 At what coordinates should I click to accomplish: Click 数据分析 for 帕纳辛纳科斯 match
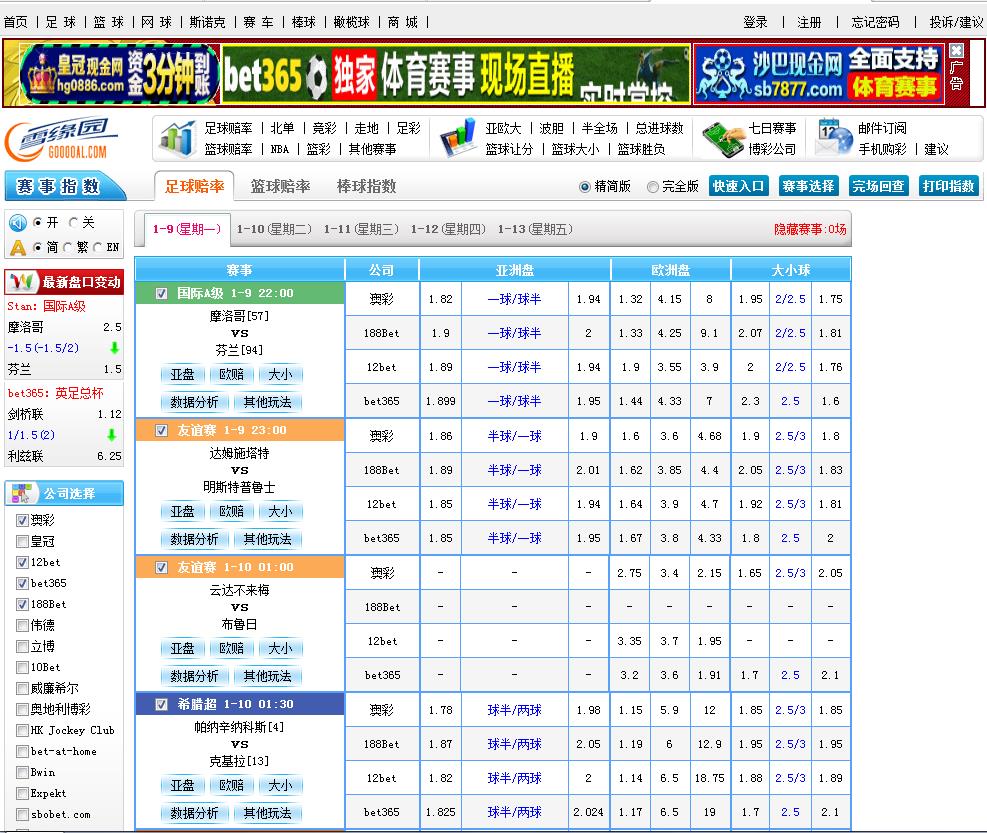[195, 813]
